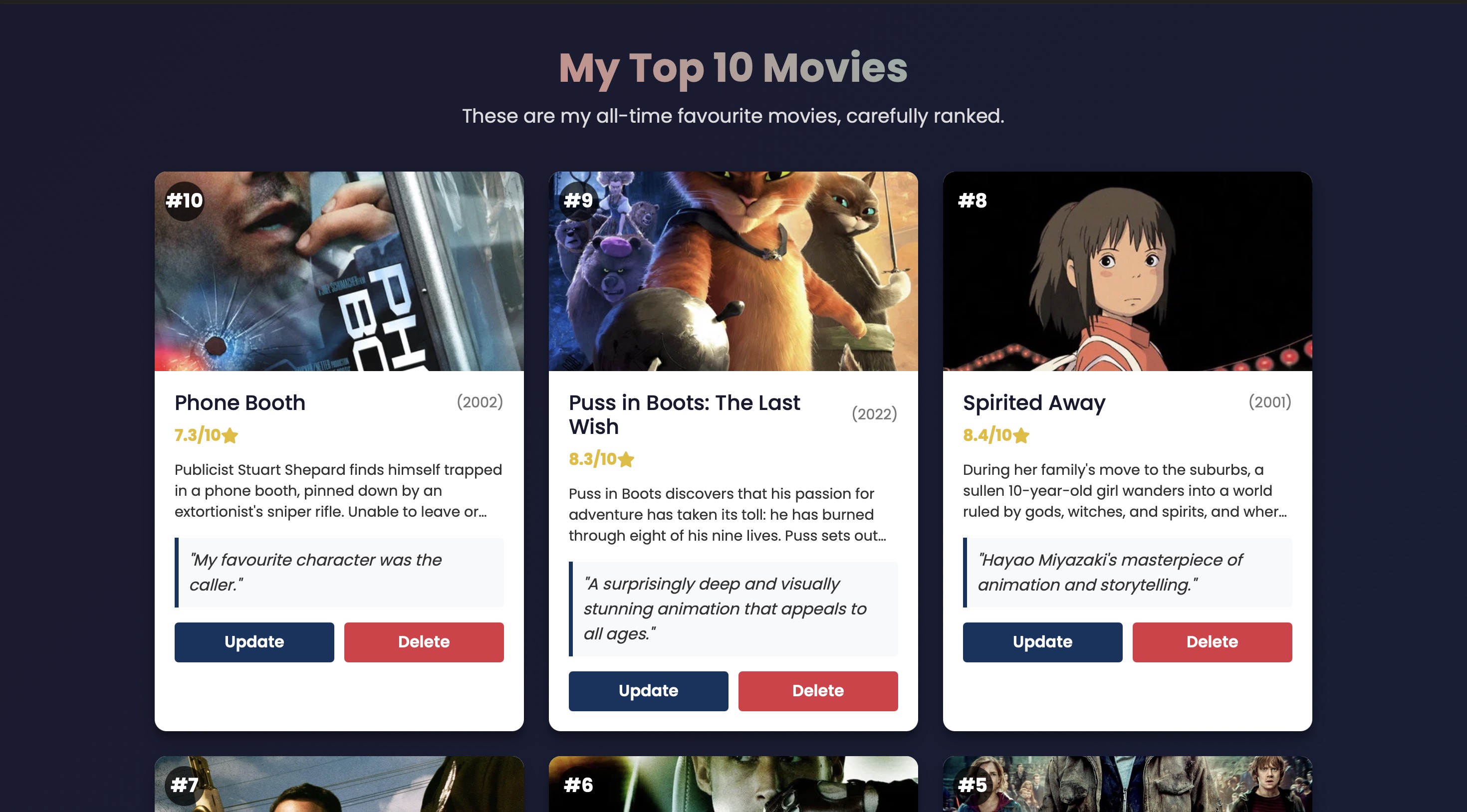Delete the Phone Booth movie

click(x=424, y=642)
